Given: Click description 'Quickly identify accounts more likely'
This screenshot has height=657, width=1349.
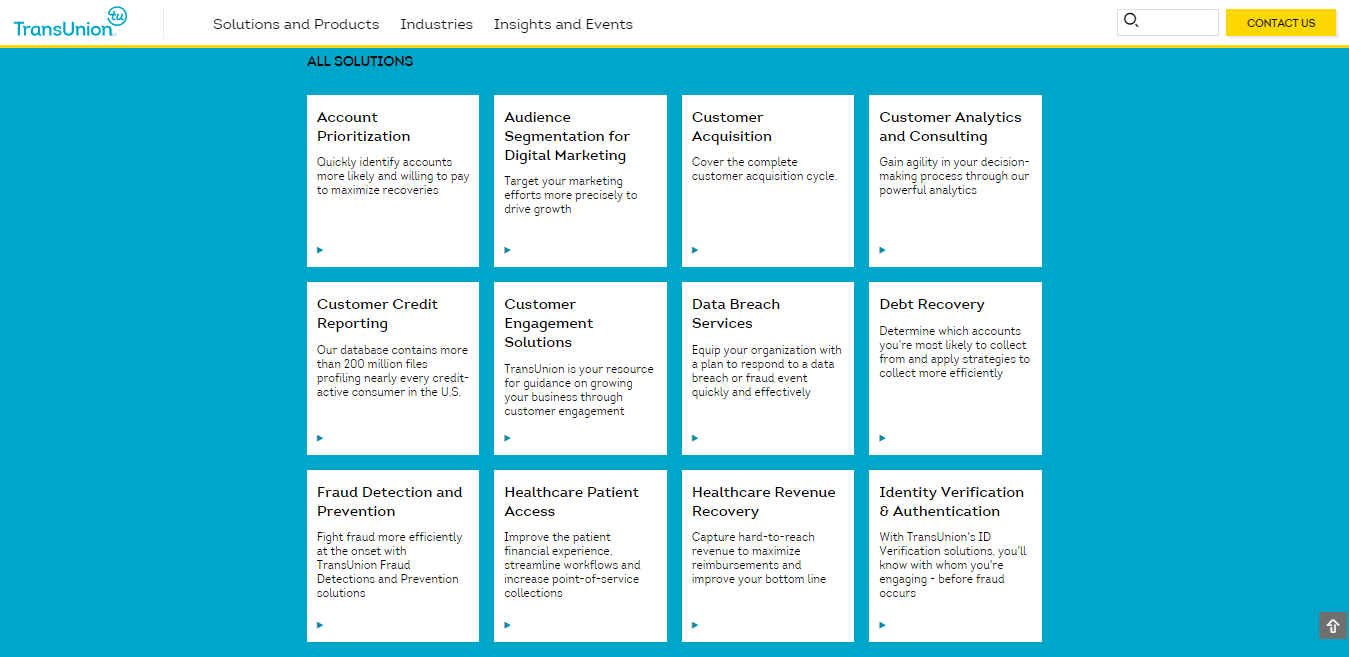Looking at the screenshot, I should (x=393, y=176).
